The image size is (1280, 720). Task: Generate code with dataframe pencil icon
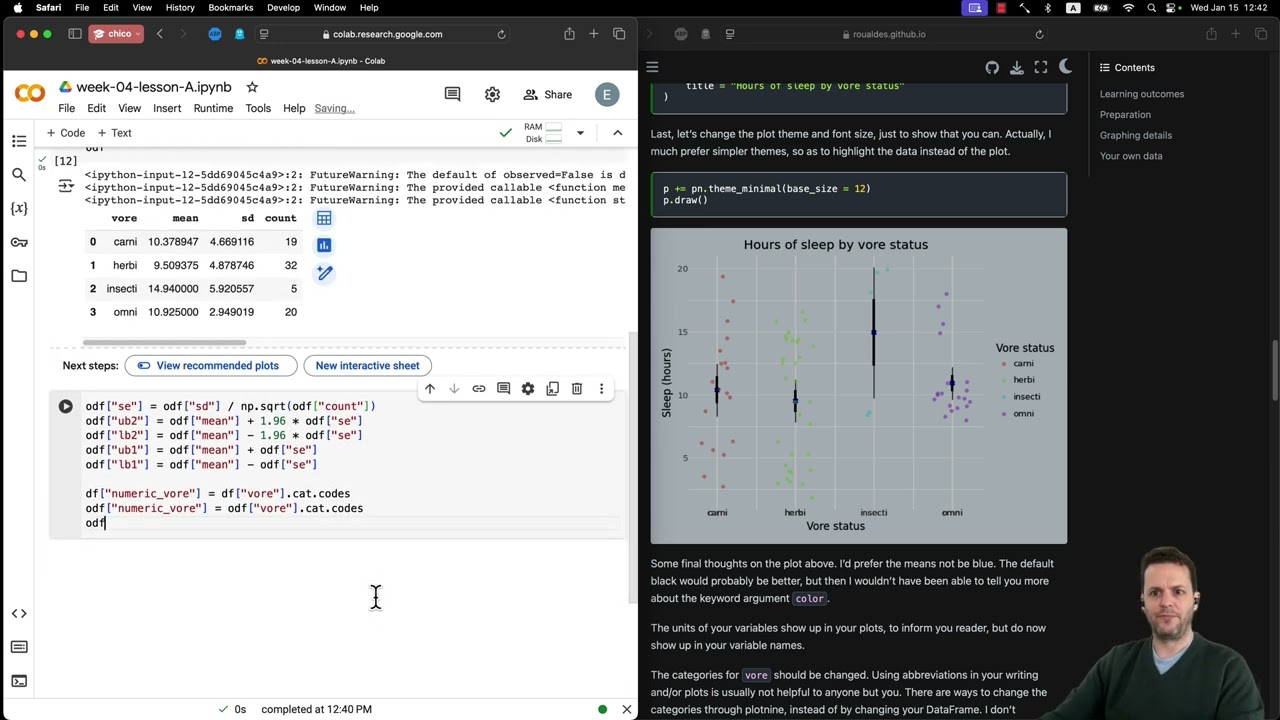324,272
